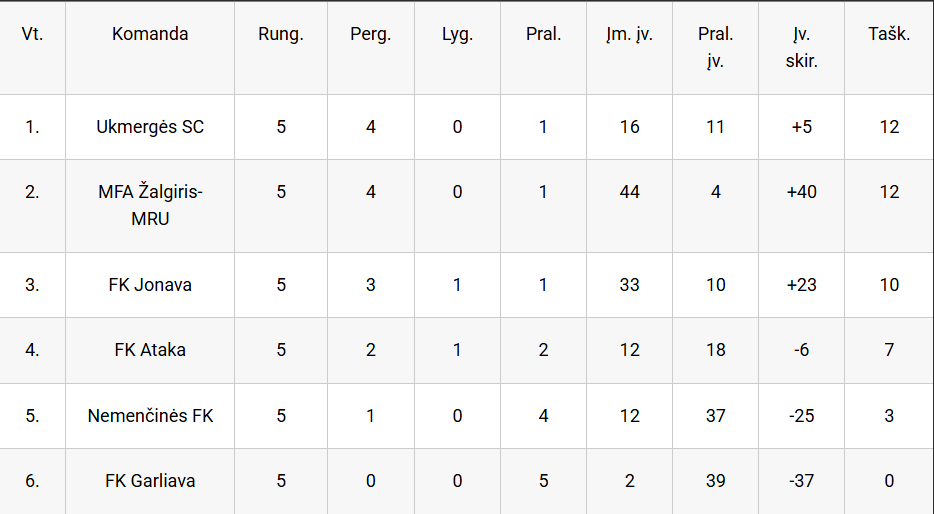Click the Pral. įv. column header
Image resolution: width=934 pixels, height=514 pixels.
715,48
